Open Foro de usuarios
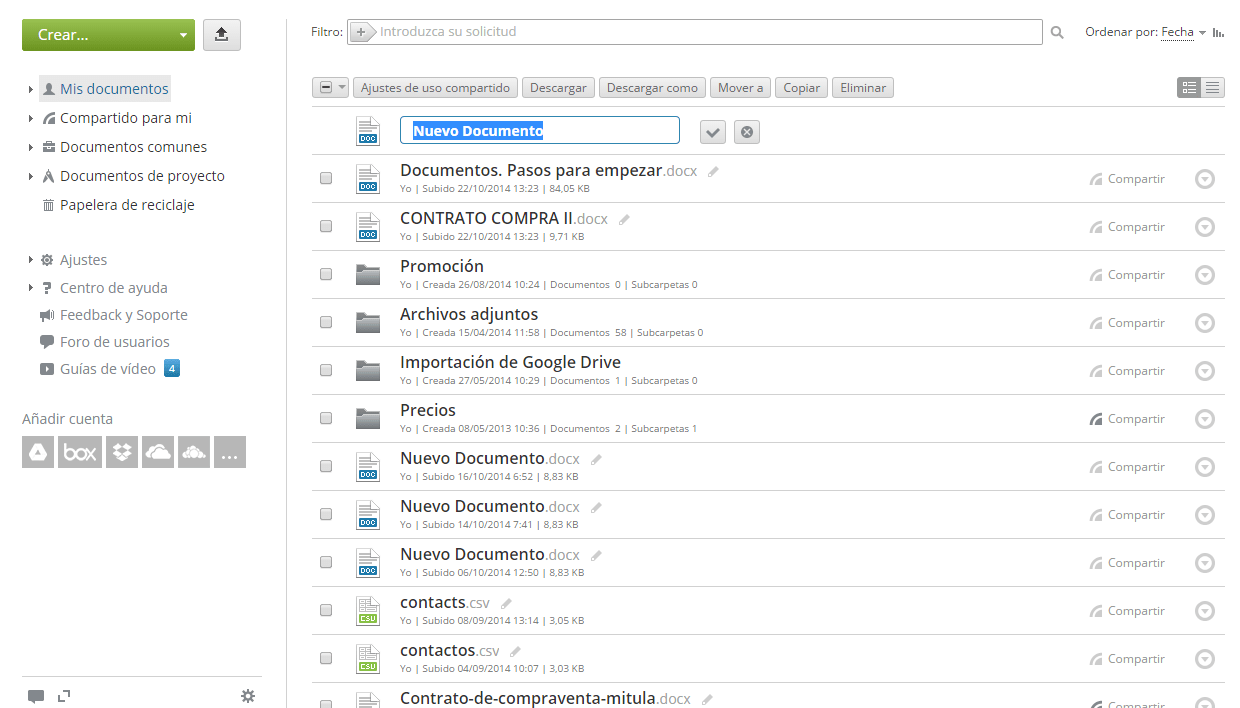1240x708 pixels. (114, 342)
